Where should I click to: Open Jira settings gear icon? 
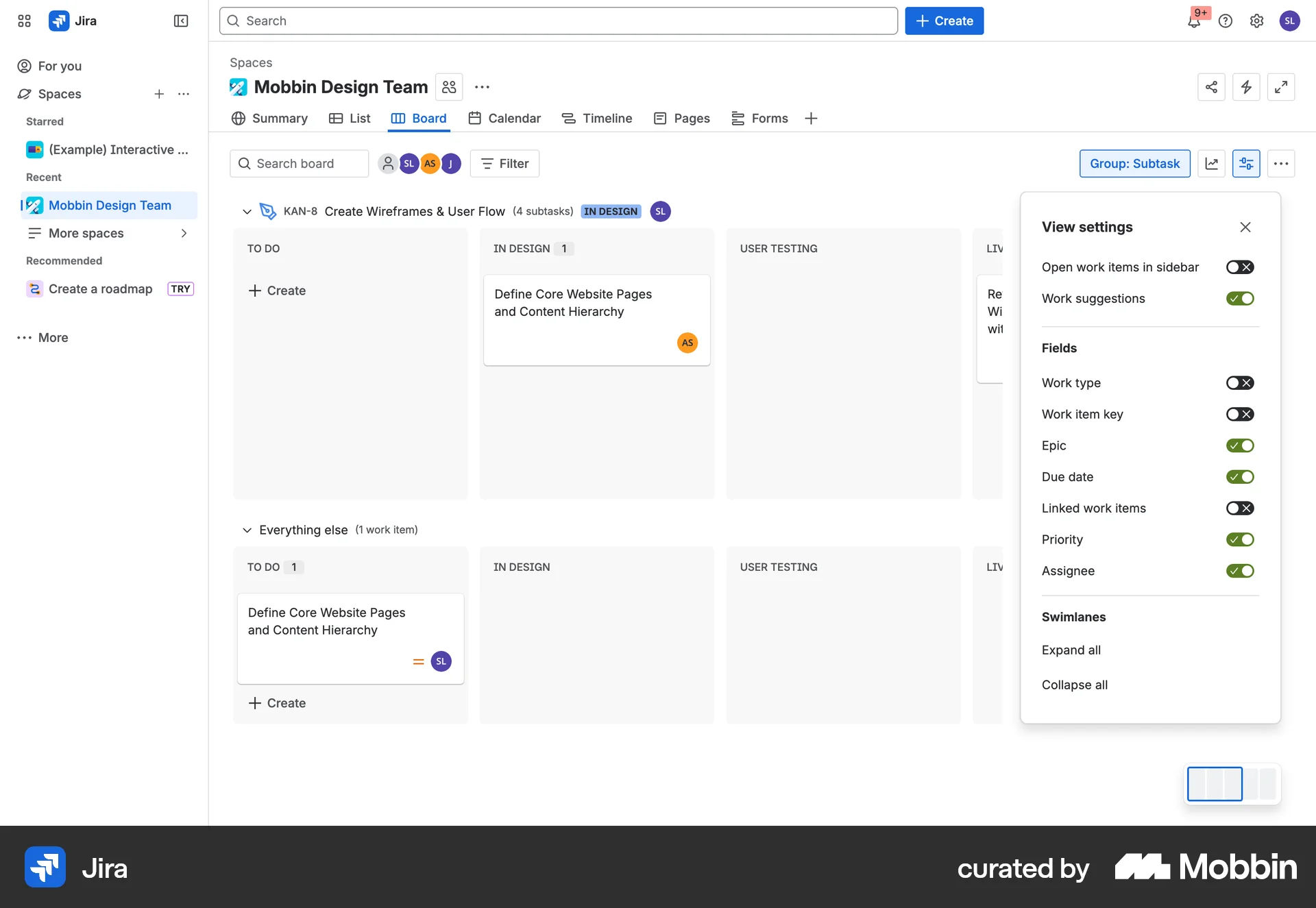[x=1256, y=21]
